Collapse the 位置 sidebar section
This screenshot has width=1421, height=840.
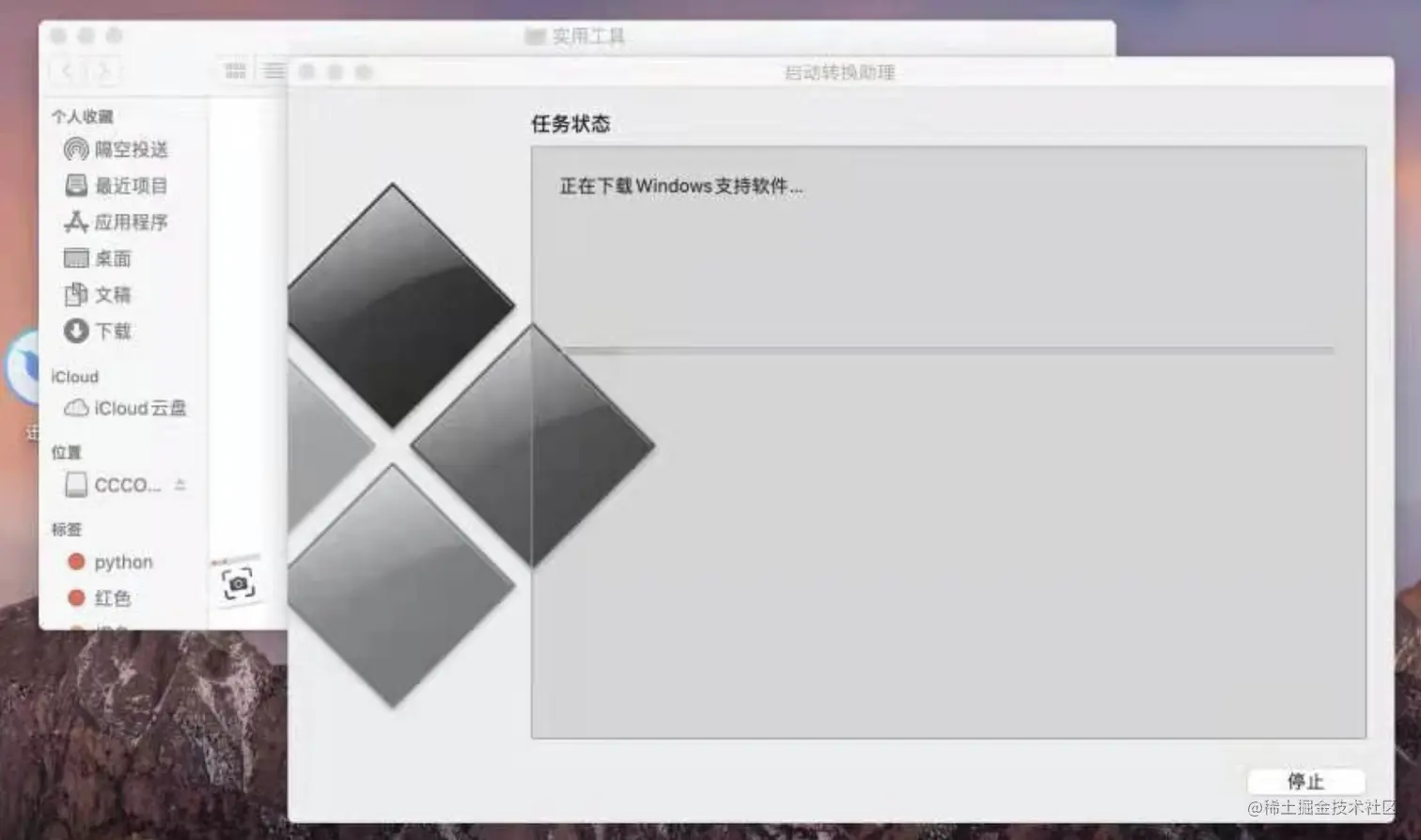pos(65,452)
